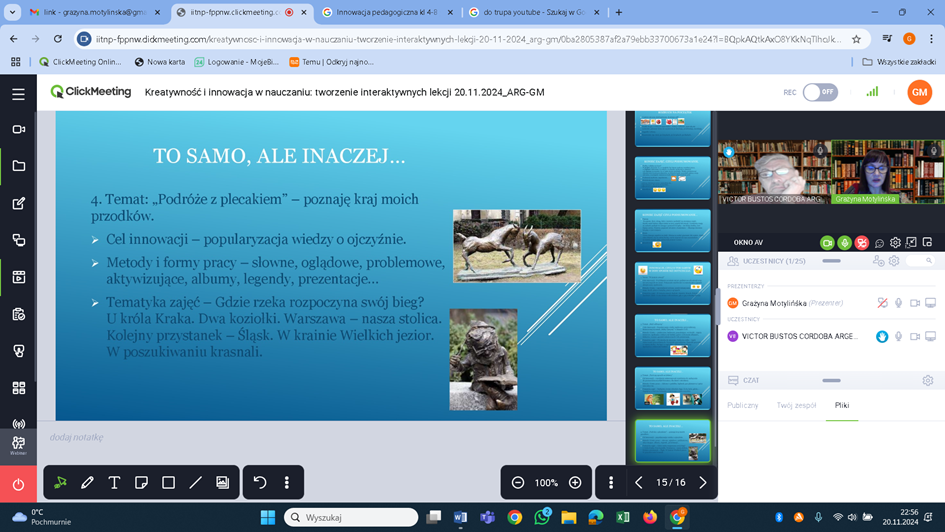Screen dimensions: 945x532
Task: Open the live streaming broadcast icon
Action: pyautogui.click(x=18, y=424)
